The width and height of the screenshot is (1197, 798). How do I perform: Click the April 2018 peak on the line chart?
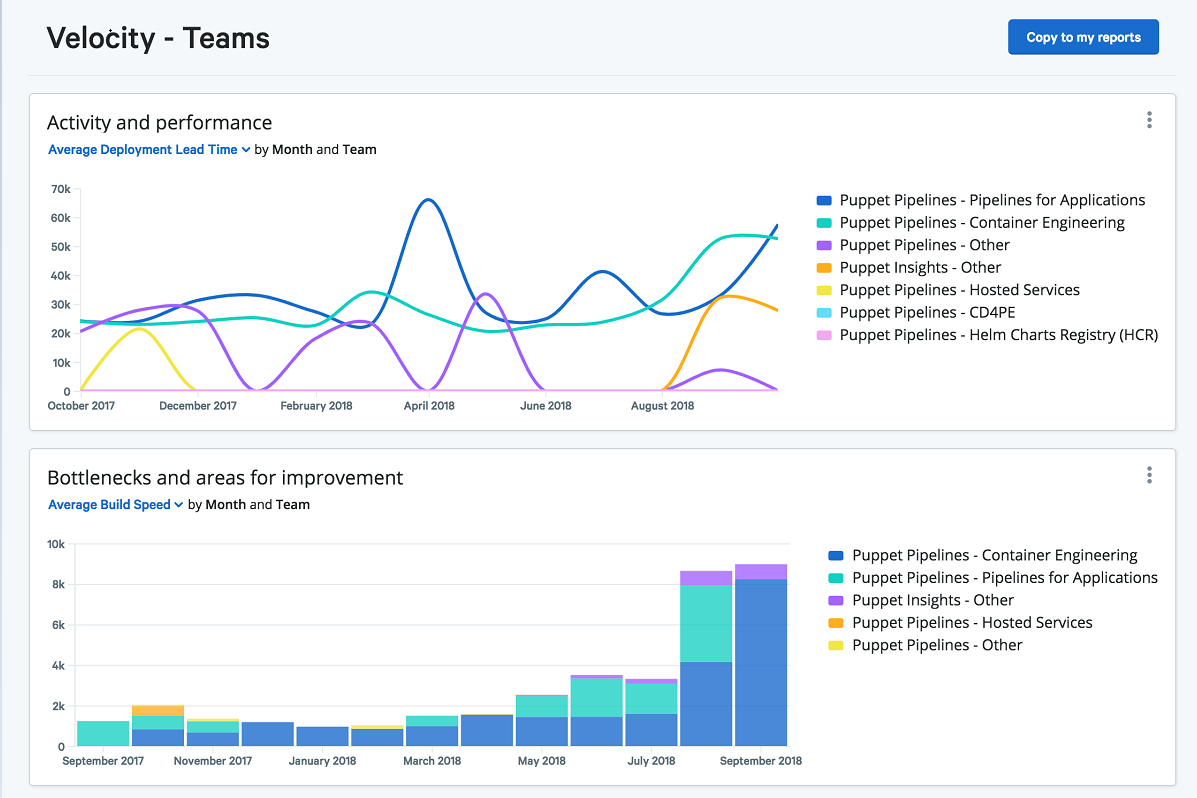[426, 201]
